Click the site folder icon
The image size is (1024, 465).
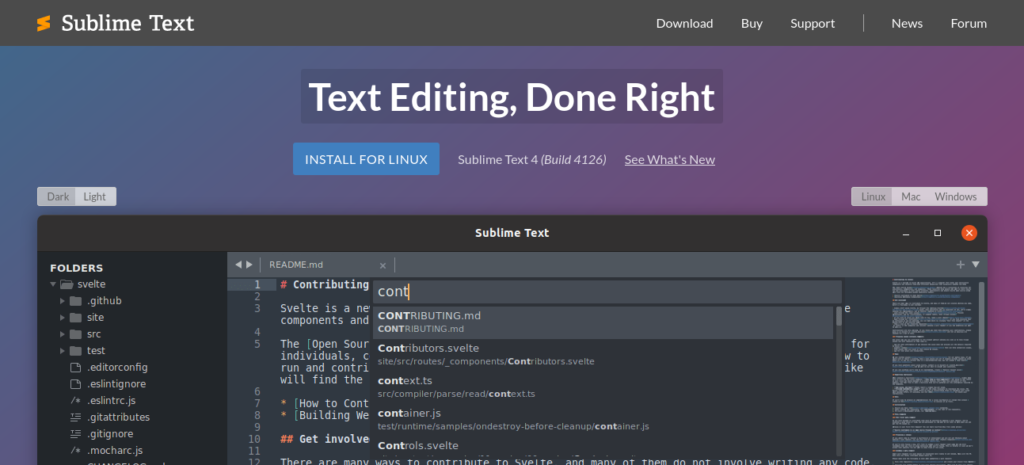point(76,317)
